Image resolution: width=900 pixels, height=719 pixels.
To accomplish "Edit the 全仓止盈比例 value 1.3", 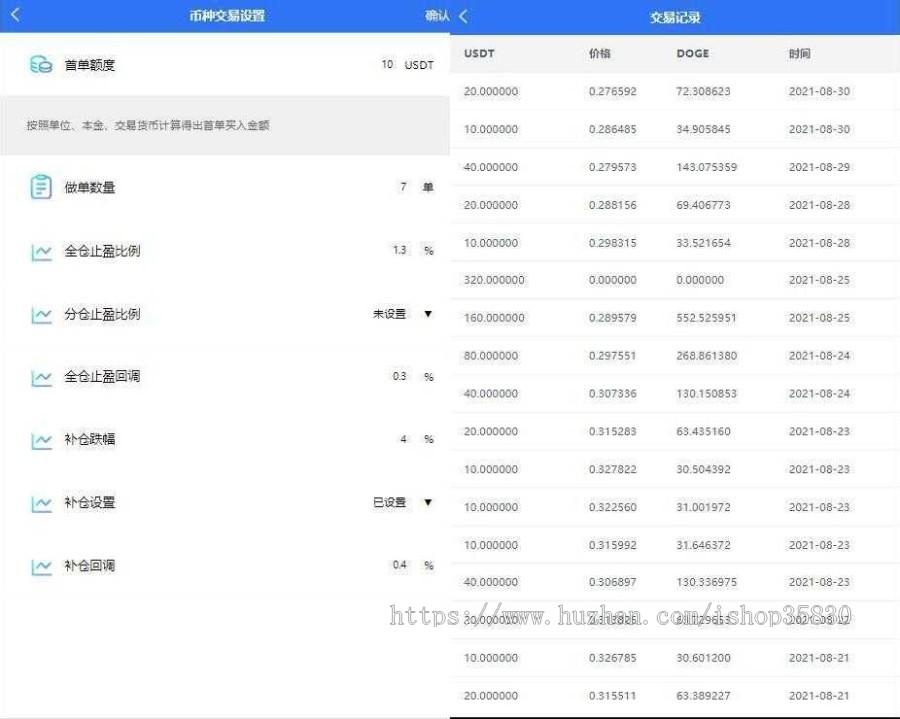I will [x=399, y=250].
